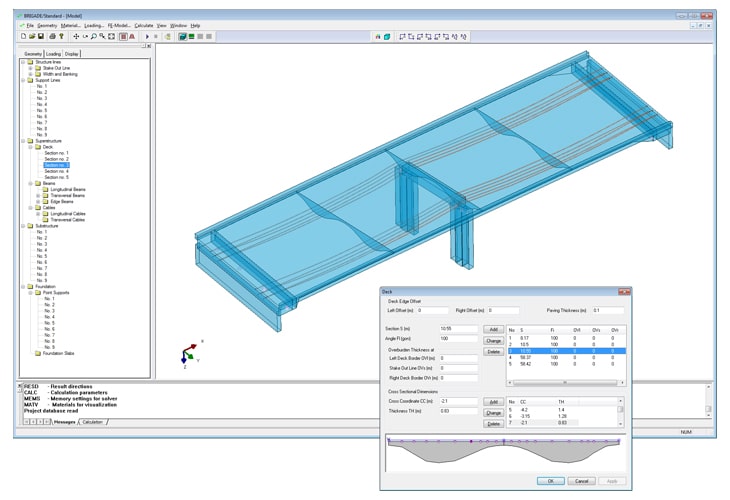Click the New file icon in toolbar
Image resolution: width=730 pixels, height=500 pixels.
(x=22, y=37)
